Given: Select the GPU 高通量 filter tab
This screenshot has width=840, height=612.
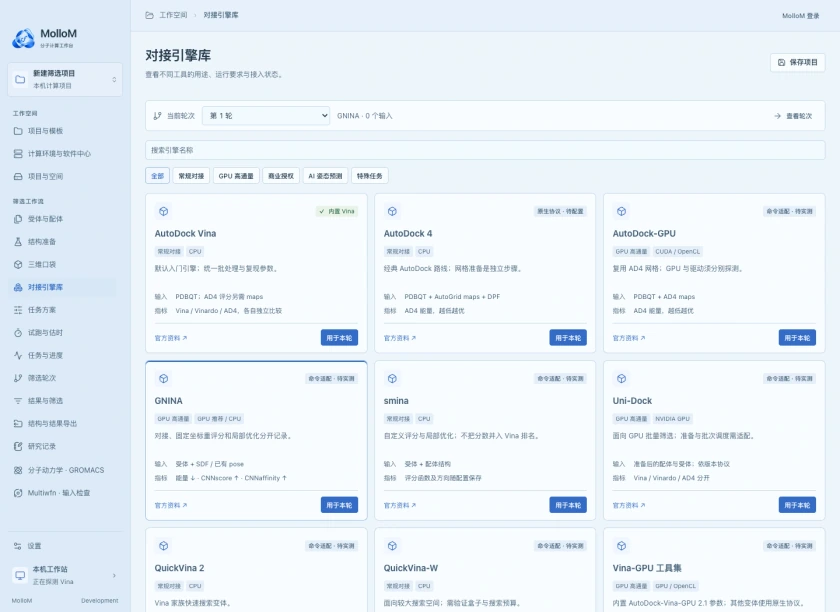Looking at the screenshot, I should point(236,176).
